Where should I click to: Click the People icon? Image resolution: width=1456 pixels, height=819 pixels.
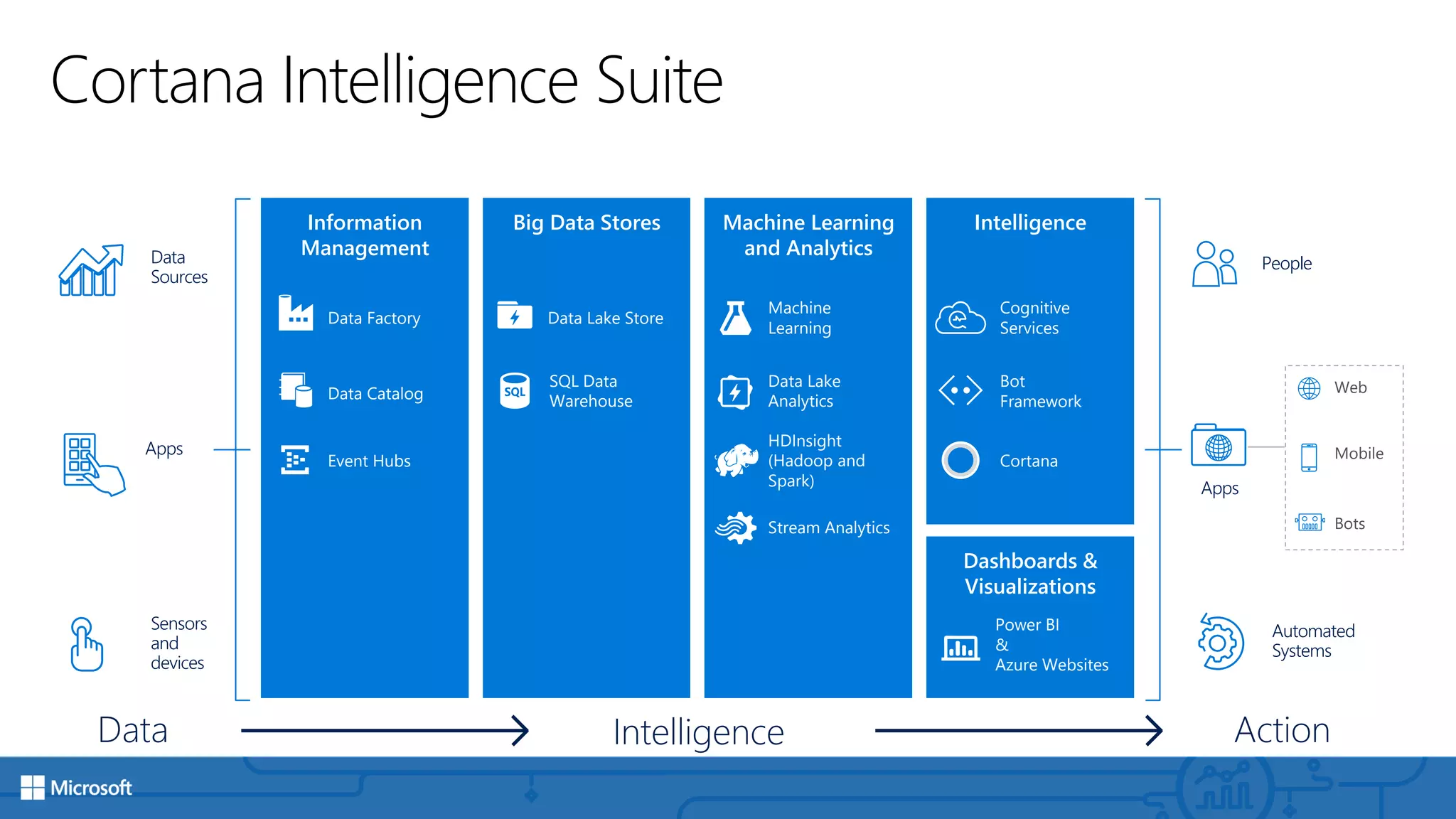1214,264
